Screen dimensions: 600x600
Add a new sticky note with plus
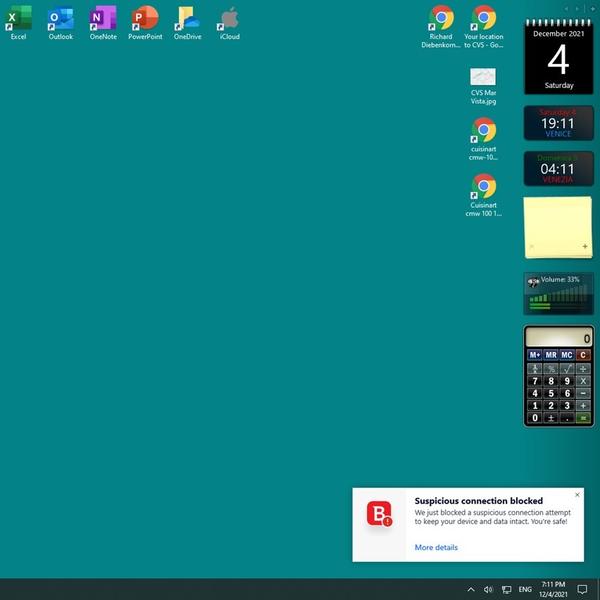(584, 246)
